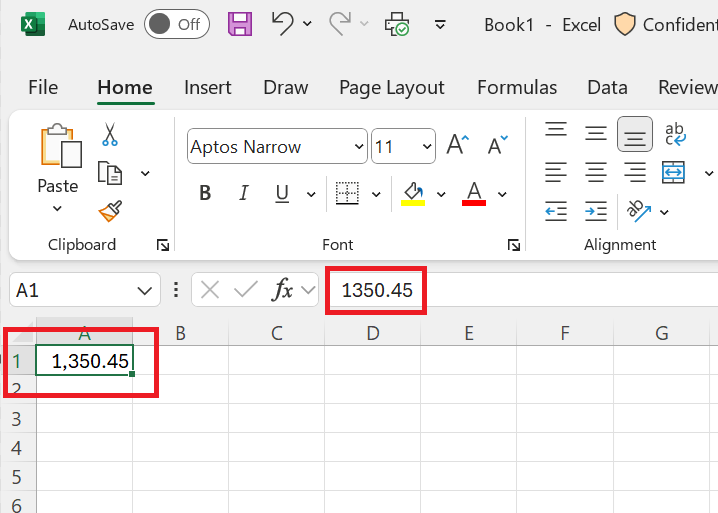Open the Orientation options dropdown
Screen dimensions: 718x513
click(x=664, y=212)
